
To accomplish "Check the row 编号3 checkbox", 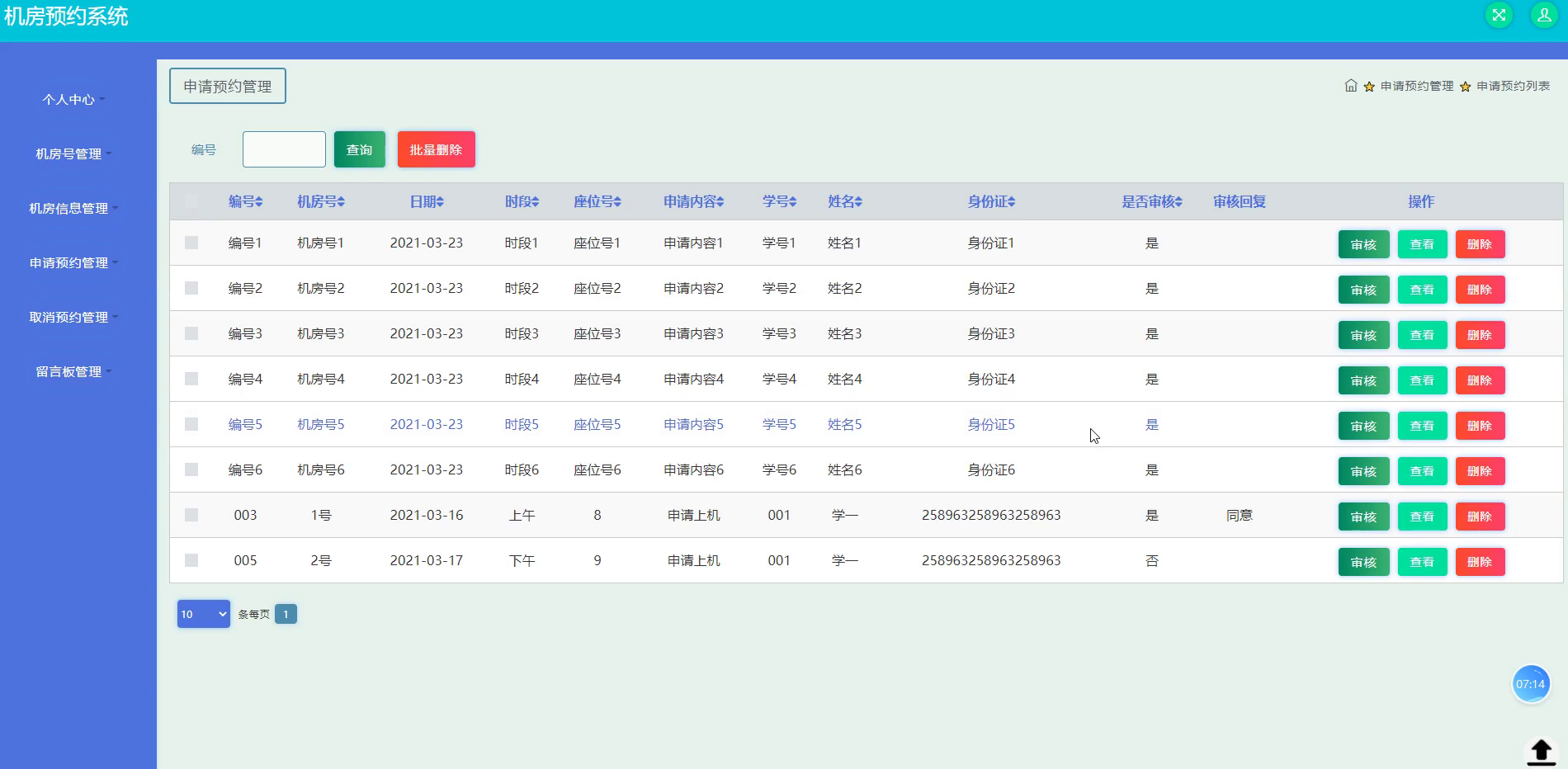I will (x=191, y=333).
